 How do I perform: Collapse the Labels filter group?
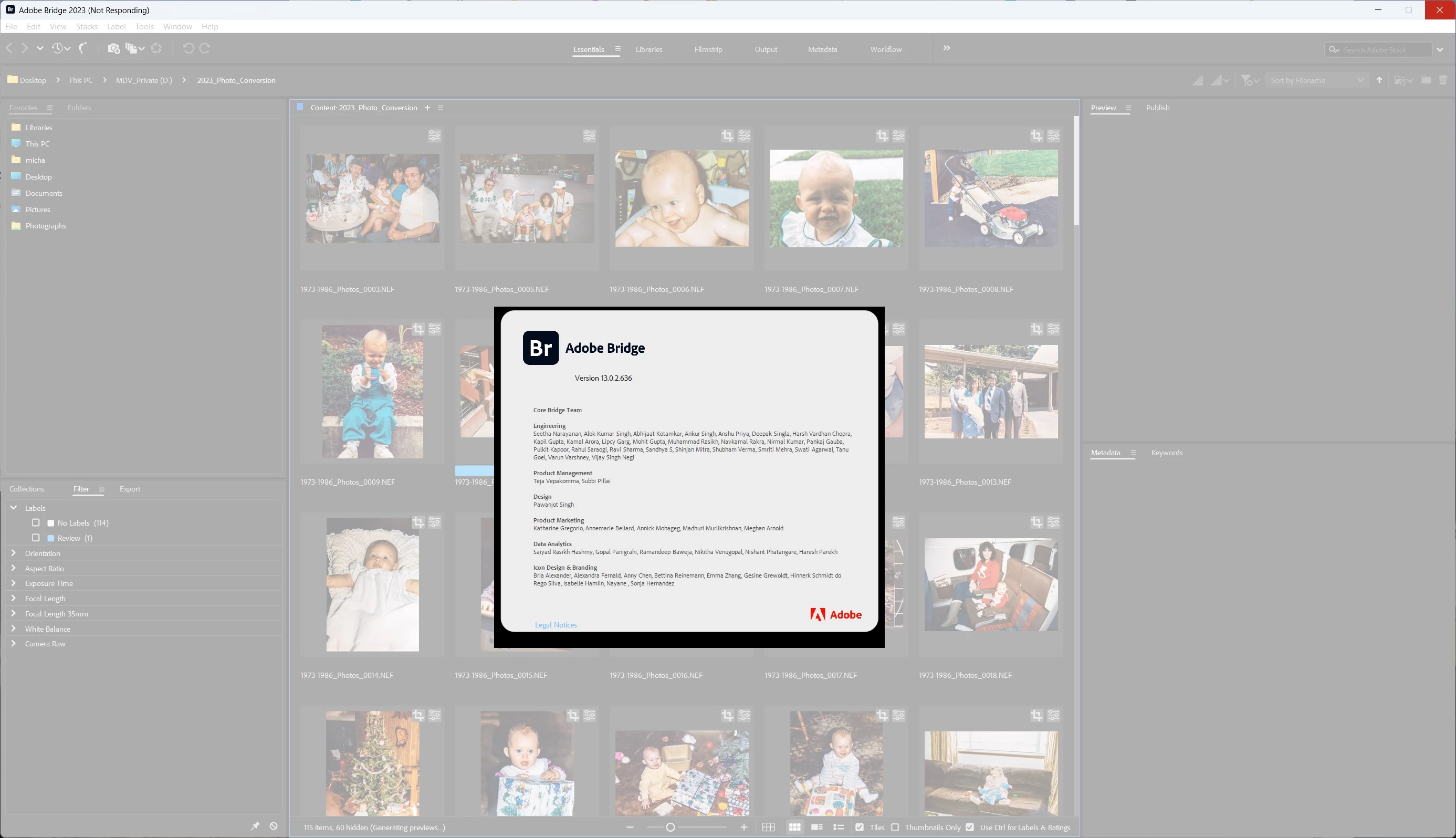click(13, 508)
